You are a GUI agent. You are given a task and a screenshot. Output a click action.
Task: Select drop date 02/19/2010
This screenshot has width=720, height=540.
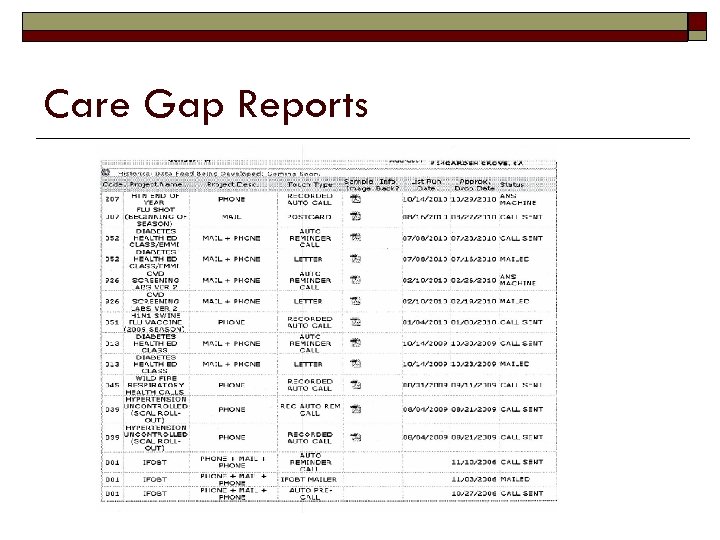[473, 301]
